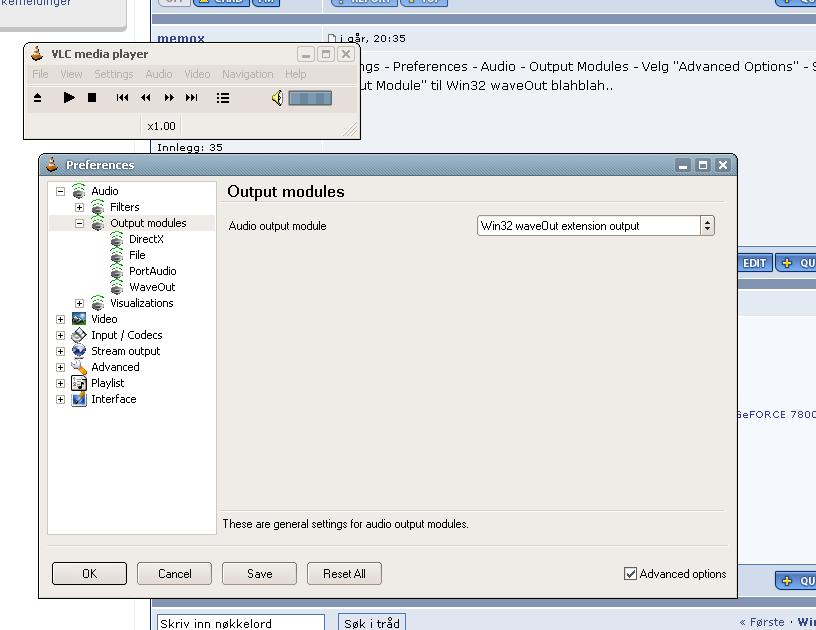Click the Første pagination link
The height and width of the screenshot is (630, 816).
click(762, 622)
